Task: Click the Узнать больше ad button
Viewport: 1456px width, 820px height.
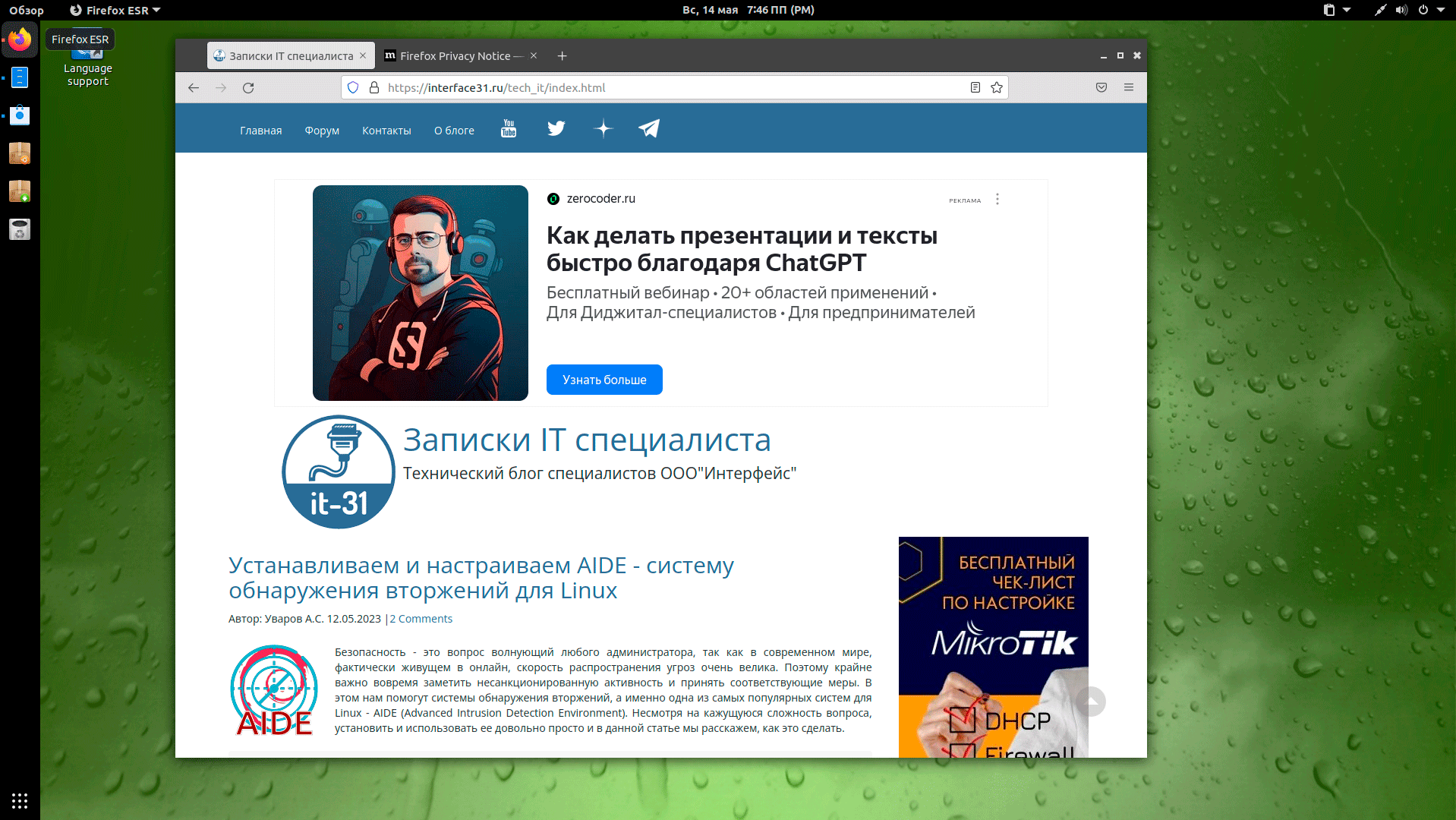Action: (x=604, y=380)
